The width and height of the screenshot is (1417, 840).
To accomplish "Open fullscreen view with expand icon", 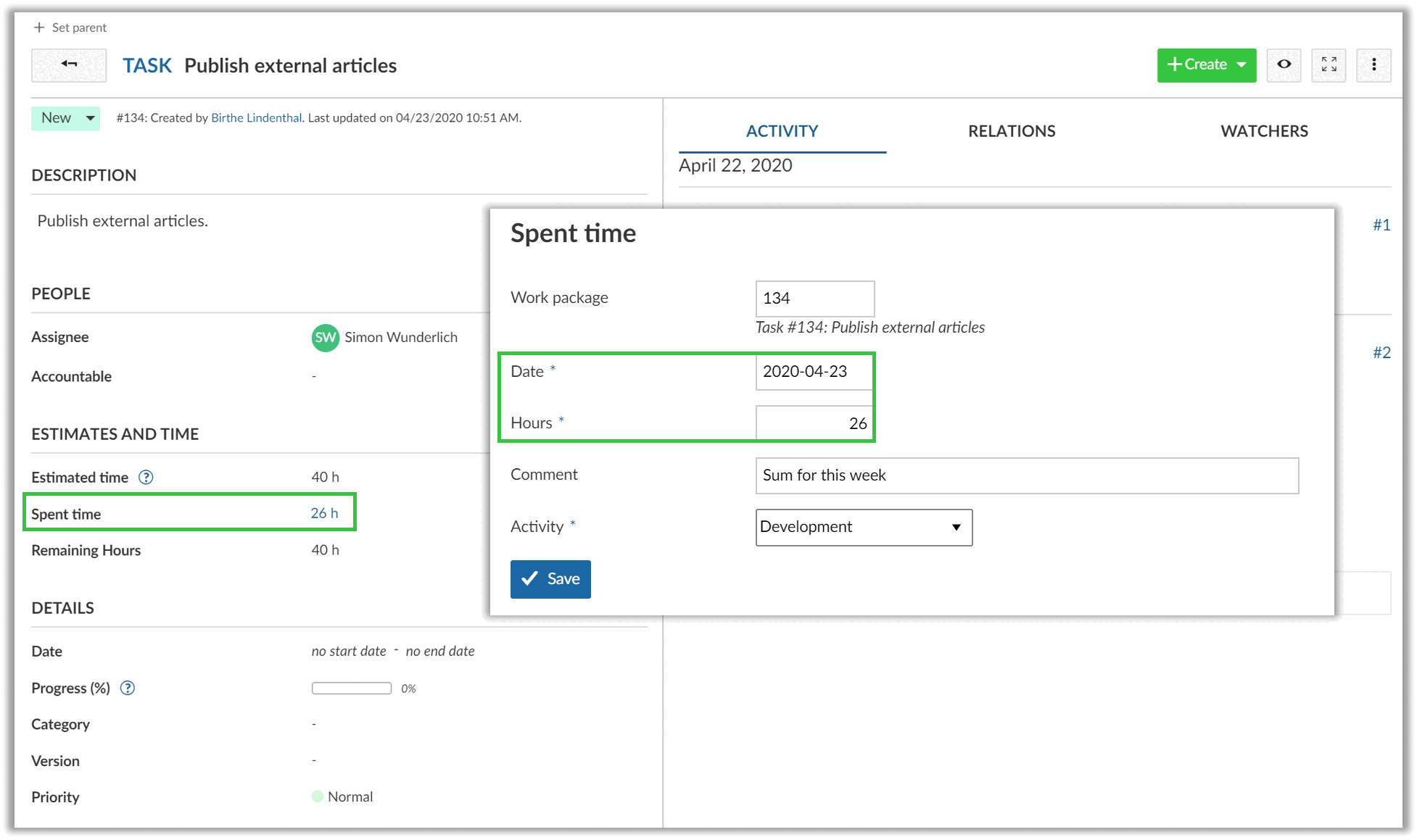I will coord(1329,65).
